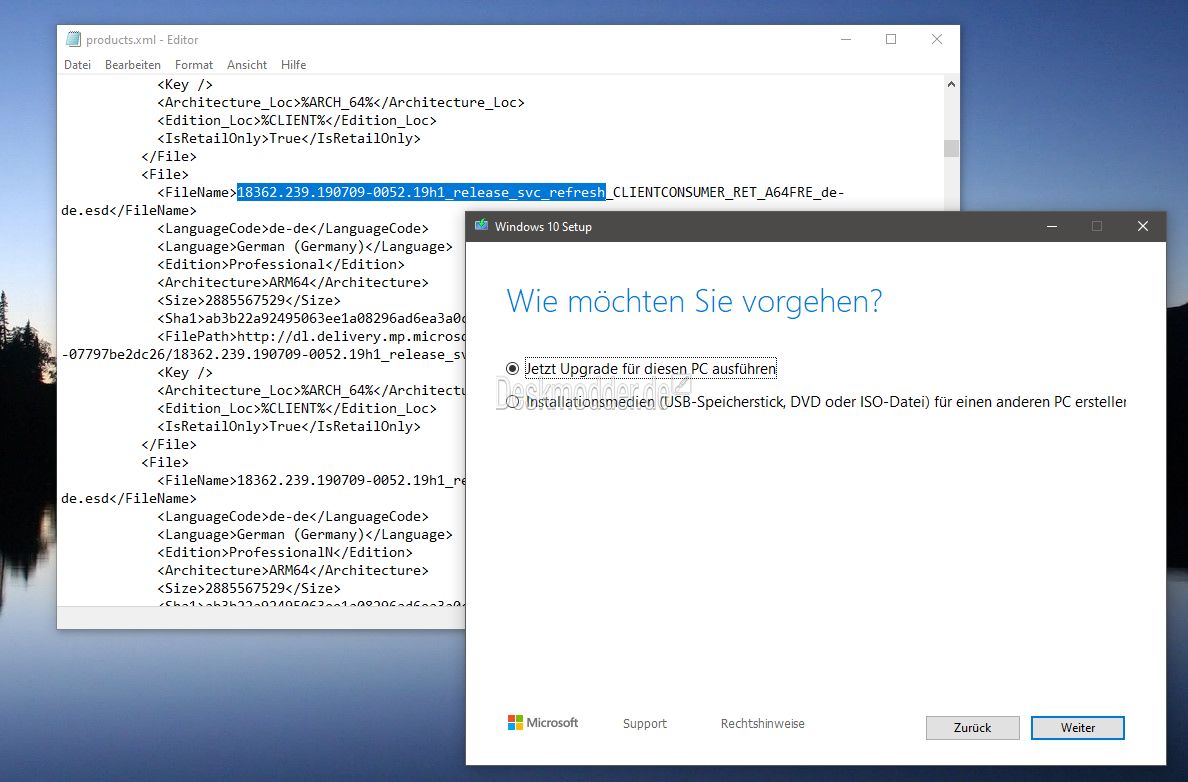
Task: Click the '<FilePath>http://dl.delivery.mp.microso' line
Action: 311,336
